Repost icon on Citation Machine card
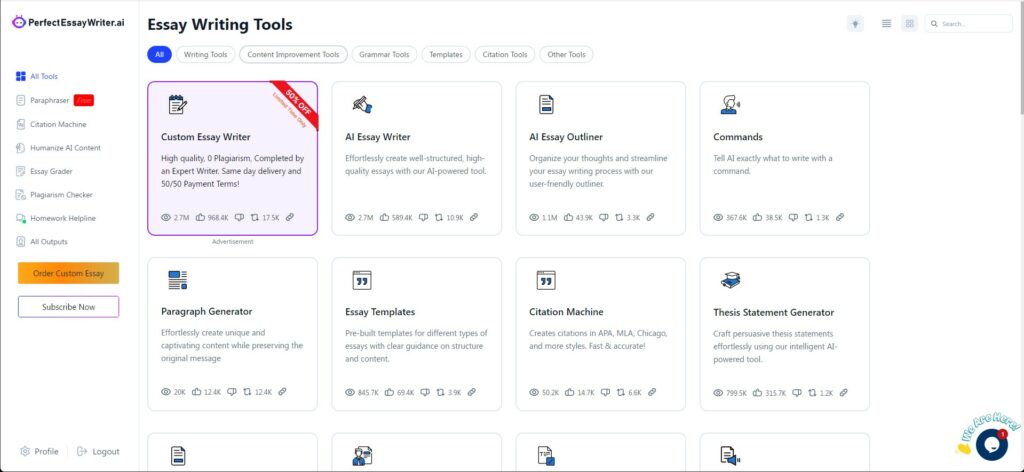 click(621, 393)
